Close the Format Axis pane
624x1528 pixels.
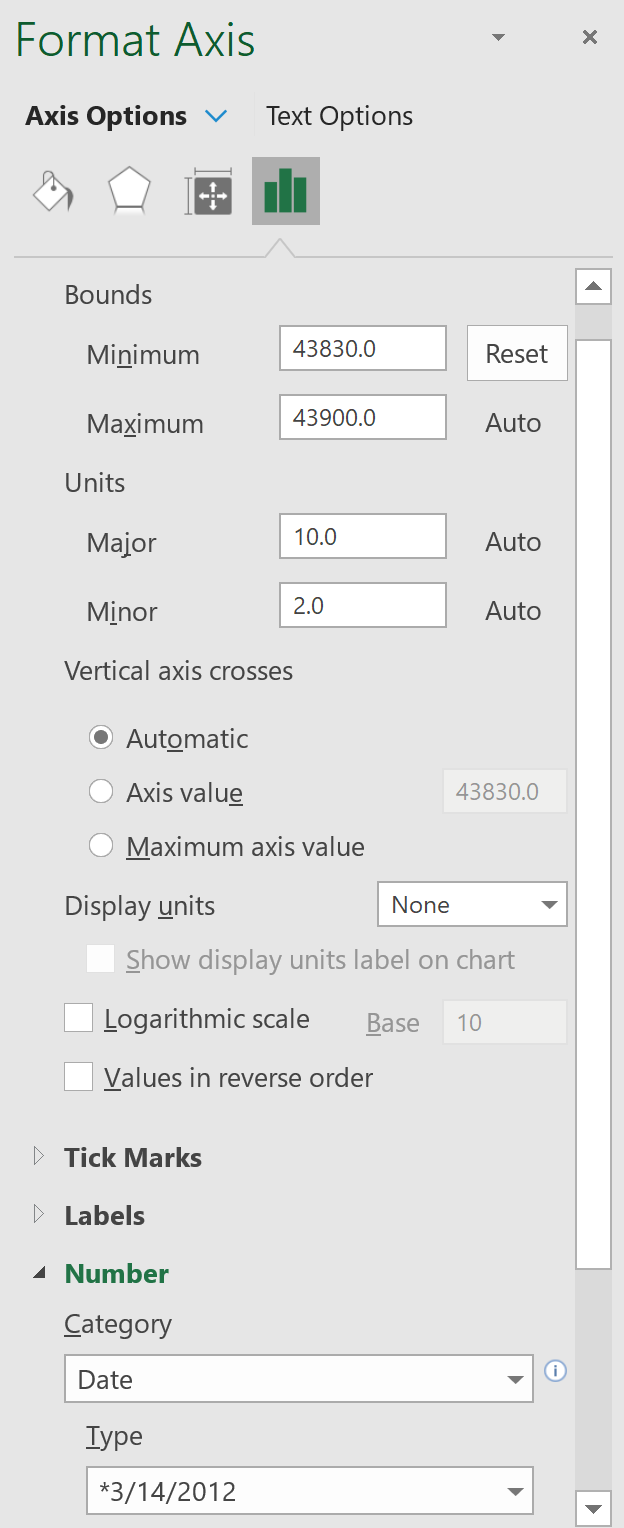click(x=590, y=38)
